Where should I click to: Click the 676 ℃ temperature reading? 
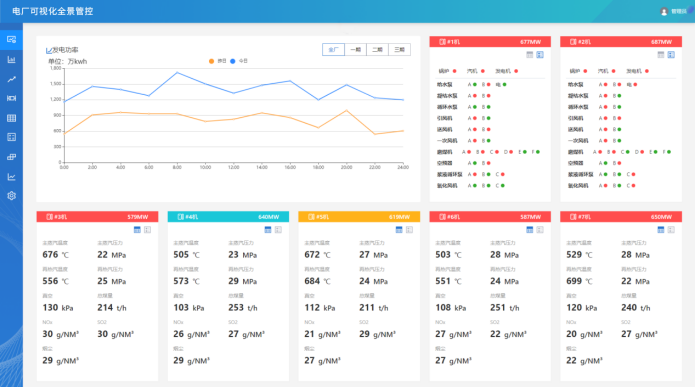click(x=55, y=255)
